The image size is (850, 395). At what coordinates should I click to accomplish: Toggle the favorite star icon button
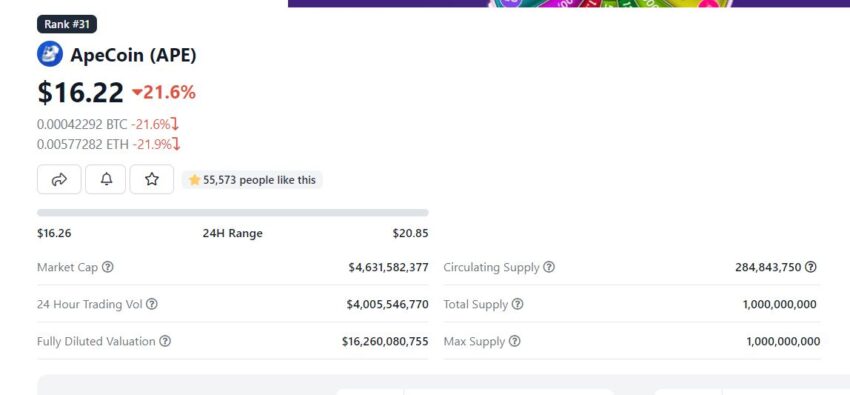(152, 179)
